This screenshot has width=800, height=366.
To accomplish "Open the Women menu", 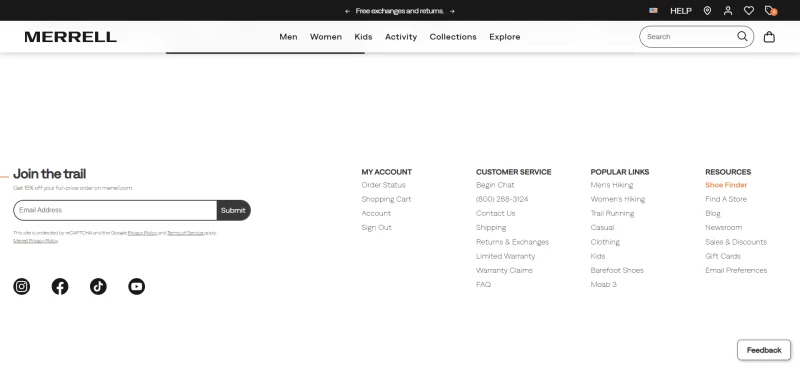I will pyautogui.click(x=326, y=37).
